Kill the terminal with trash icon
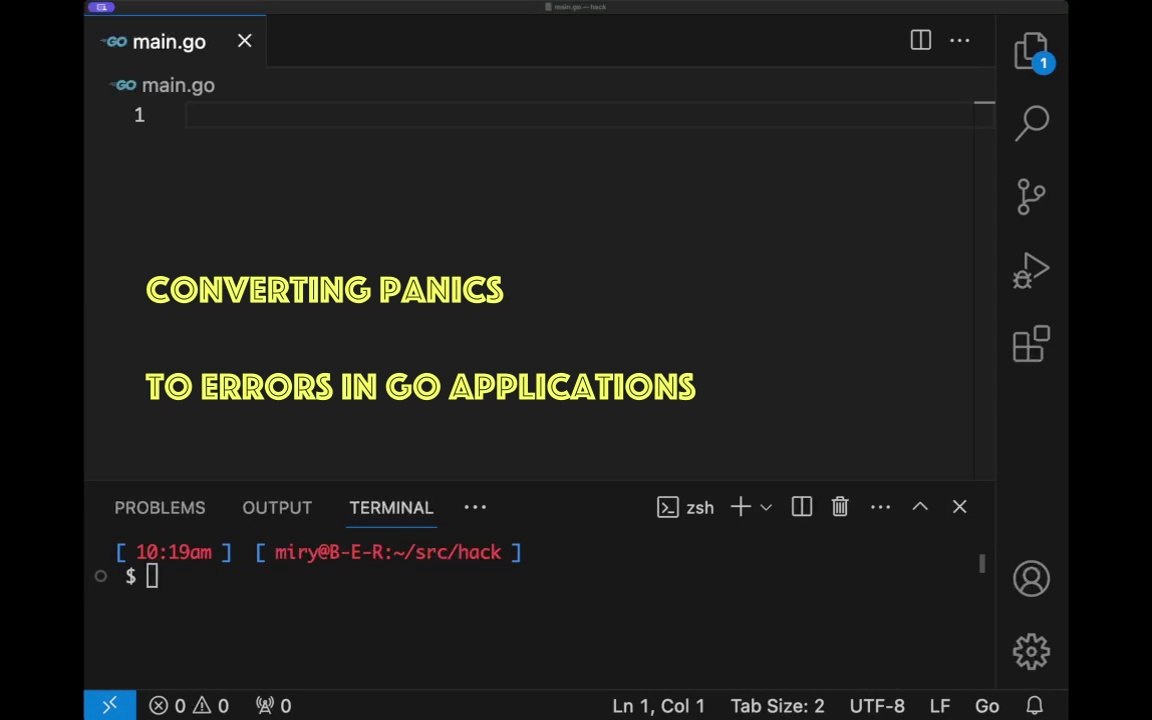Viewport: 1152px width, 720px height. tap(840, 507)
